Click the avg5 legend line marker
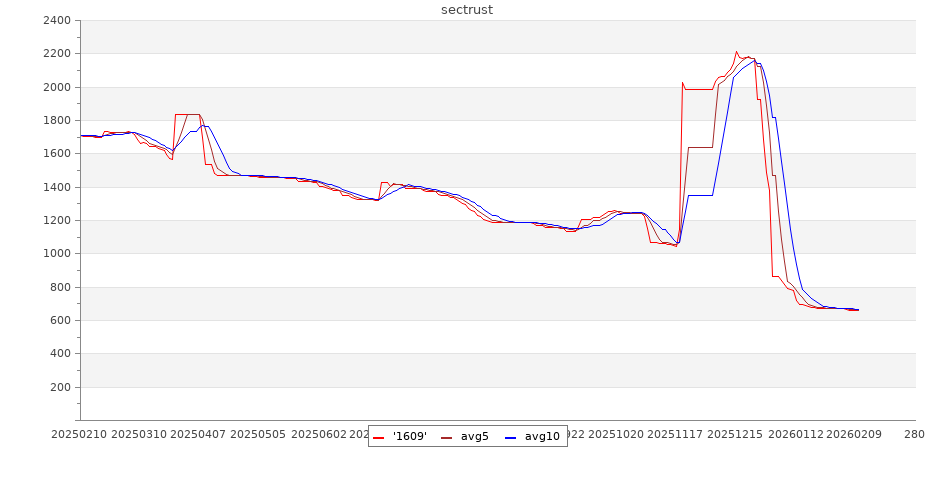This screenshot has height=500, width=935. point(446,437)
